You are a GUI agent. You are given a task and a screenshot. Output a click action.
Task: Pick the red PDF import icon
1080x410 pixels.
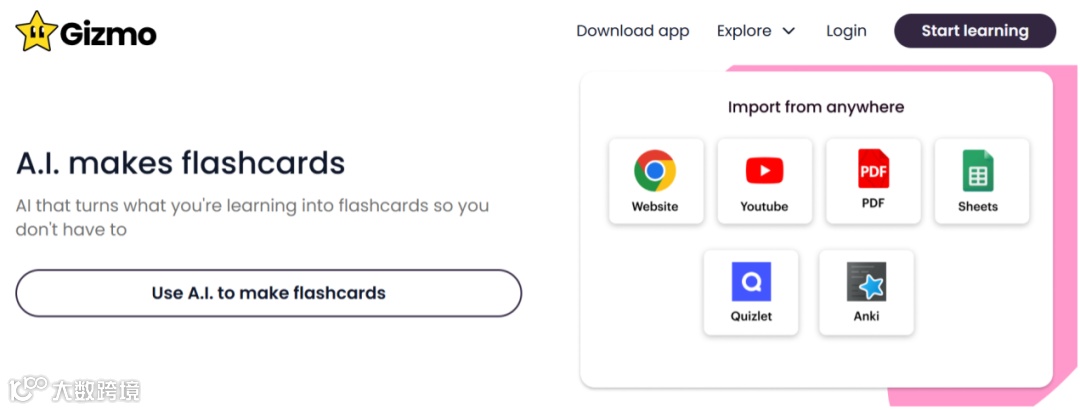point(873,169)
